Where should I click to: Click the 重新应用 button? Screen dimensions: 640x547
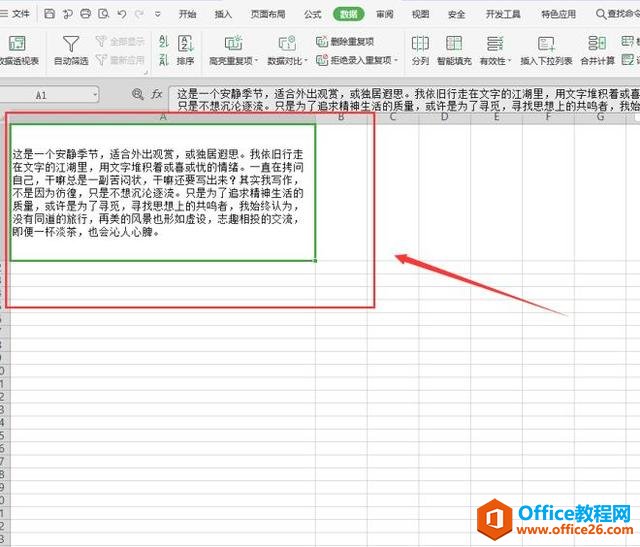point(120,60)
